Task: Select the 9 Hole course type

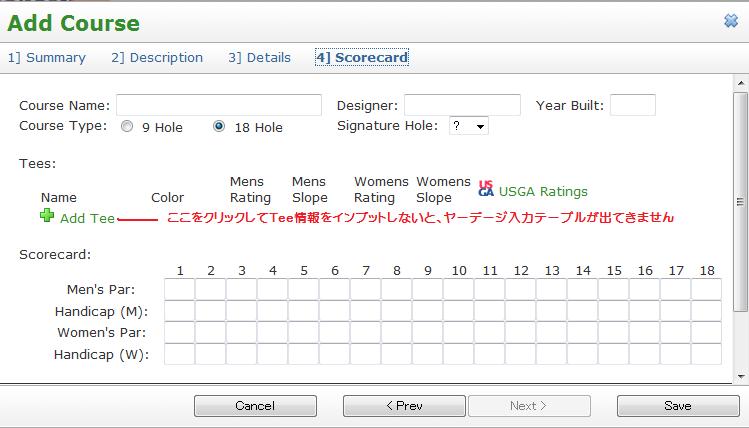Action: click(x=127, y=126)
